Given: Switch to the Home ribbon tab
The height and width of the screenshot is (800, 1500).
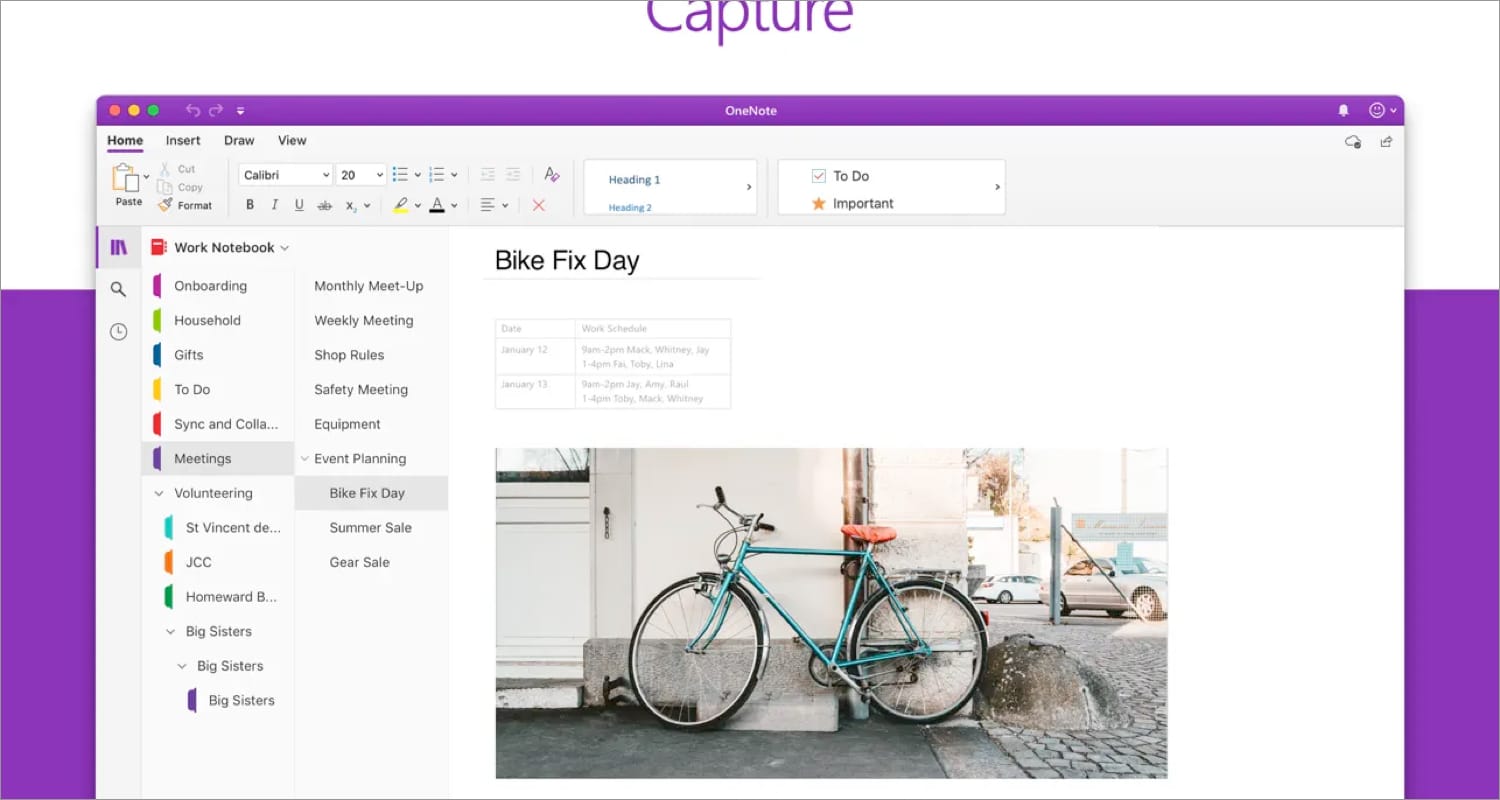Looking at the screenshot, I should (125, 141).
